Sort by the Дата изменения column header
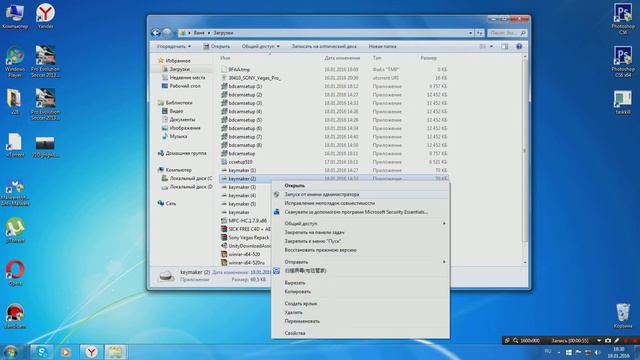640x360 pixels. tap(342, 58)
